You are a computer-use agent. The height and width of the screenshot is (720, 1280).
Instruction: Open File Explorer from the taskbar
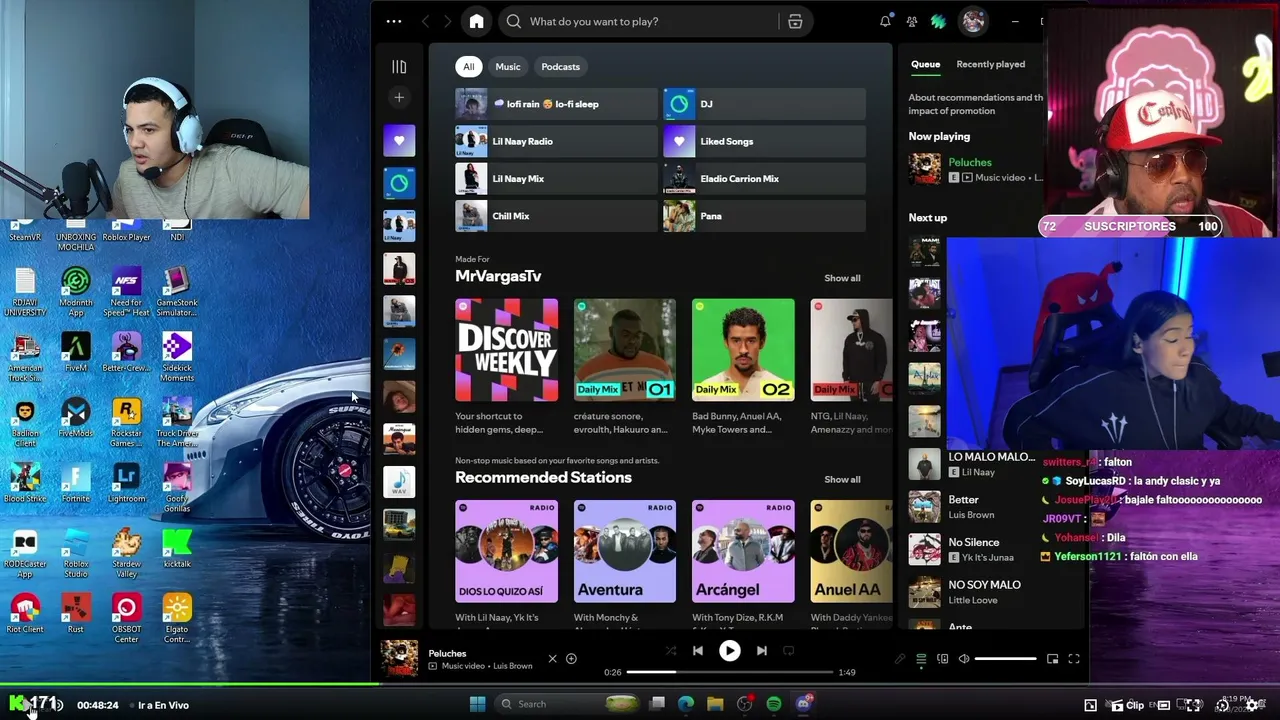coord(715,704)
